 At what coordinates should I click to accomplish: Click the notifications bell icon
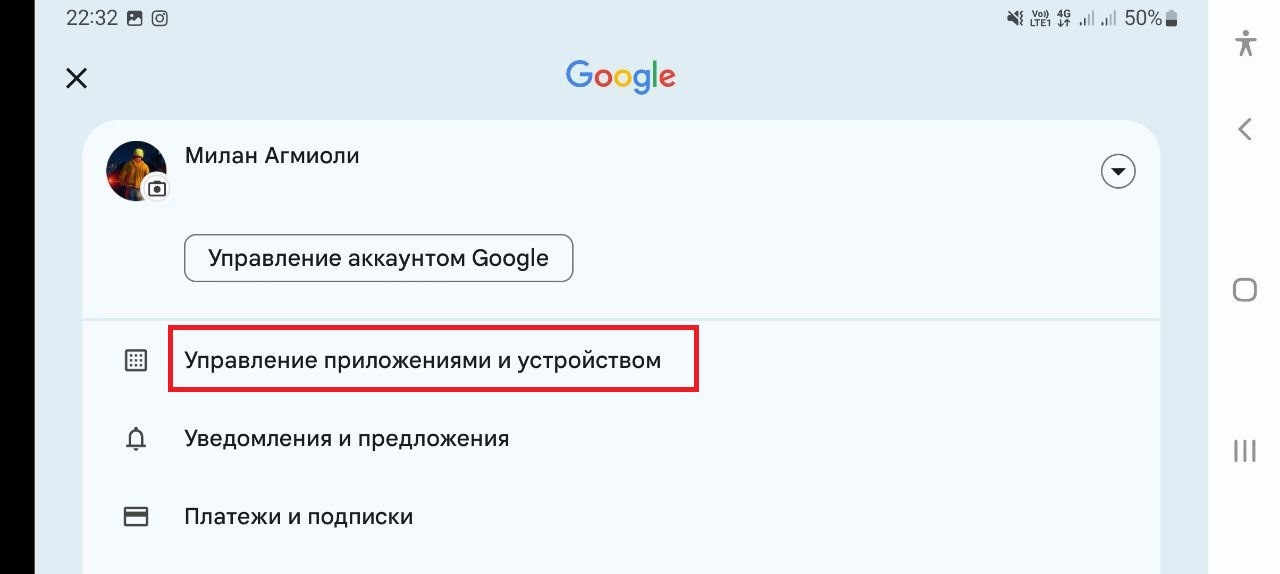tap(135, 439)
